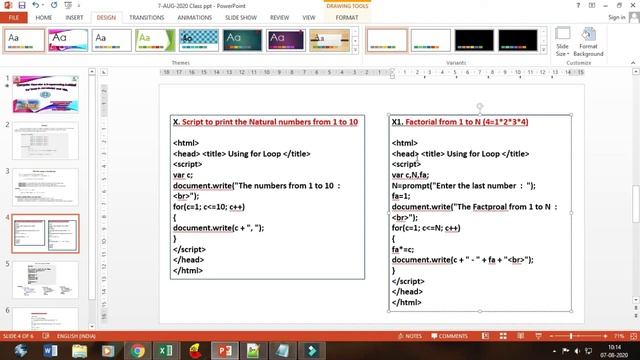Open Google Chrome from taskbar
The width and height of the screenshot is (640, 360).
pos(138,351)
